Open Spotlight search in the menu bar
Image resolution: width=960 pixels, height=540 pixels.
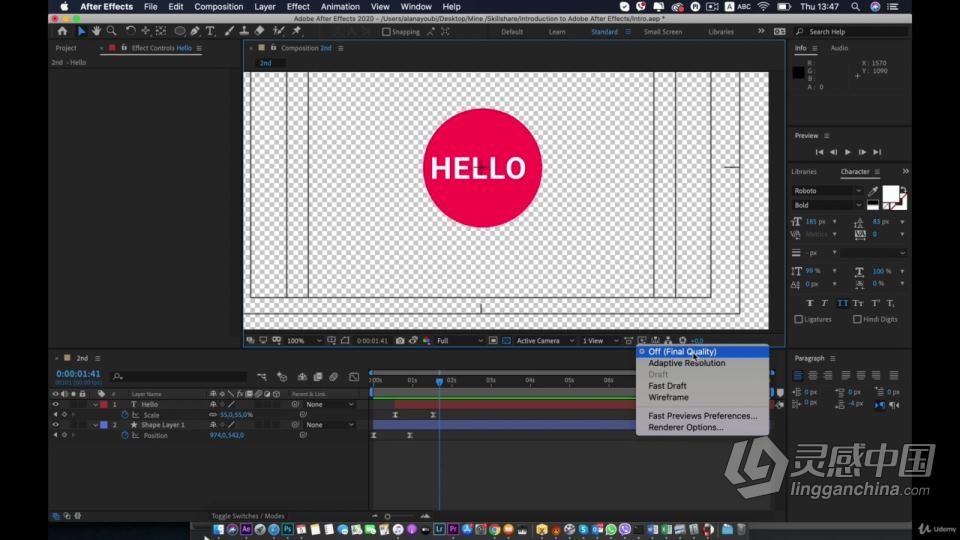[x=855, y=7]
